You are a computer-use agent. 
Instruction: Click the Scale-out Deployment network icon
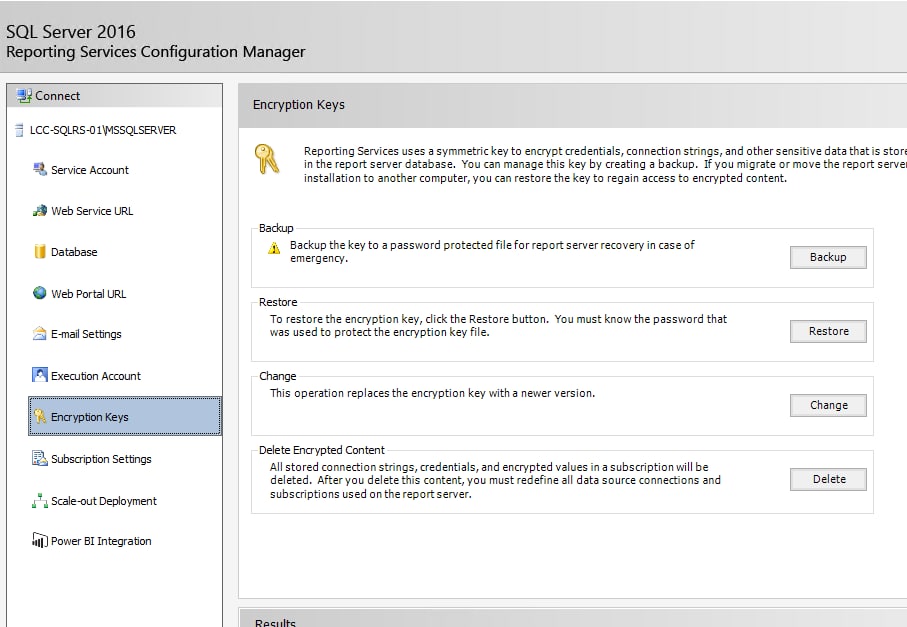pyautogui.click(x=39, y=500)
